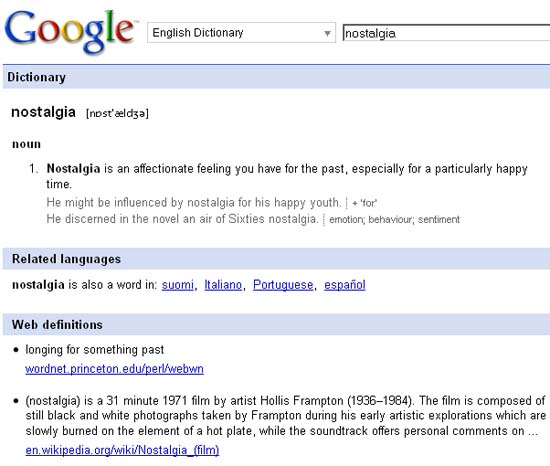Screen dimensions: 550x466
Task: Click the Web definitions section header
Action: click(276, 324)
